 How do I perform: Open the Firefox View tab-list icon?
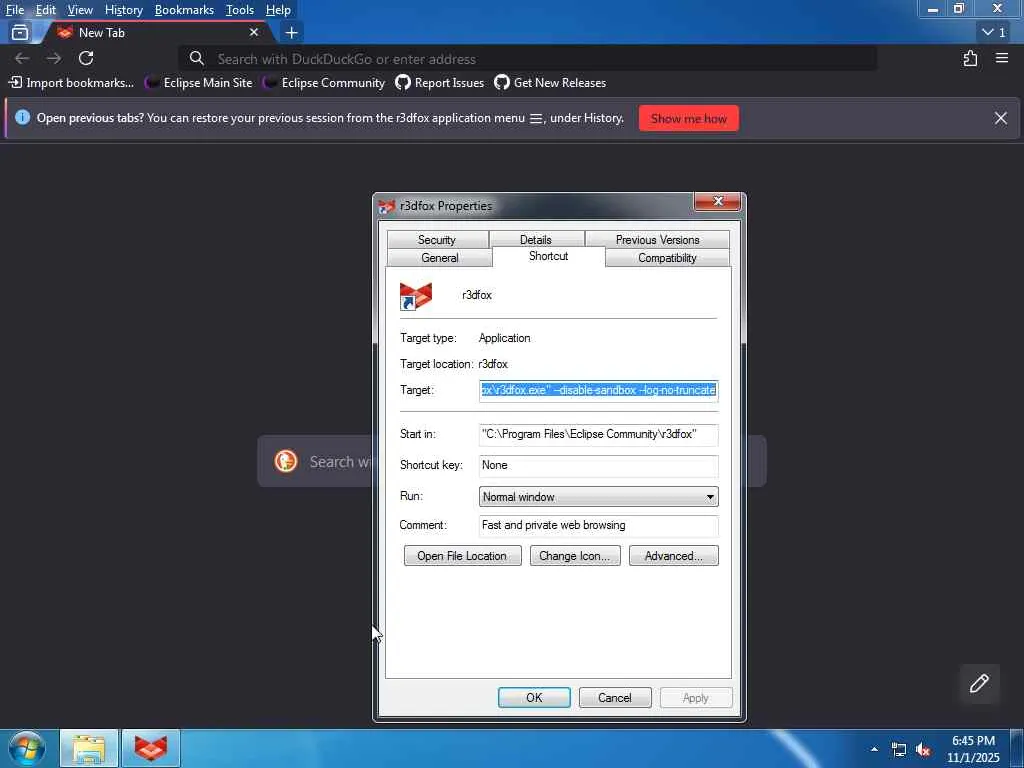[20, 32]
